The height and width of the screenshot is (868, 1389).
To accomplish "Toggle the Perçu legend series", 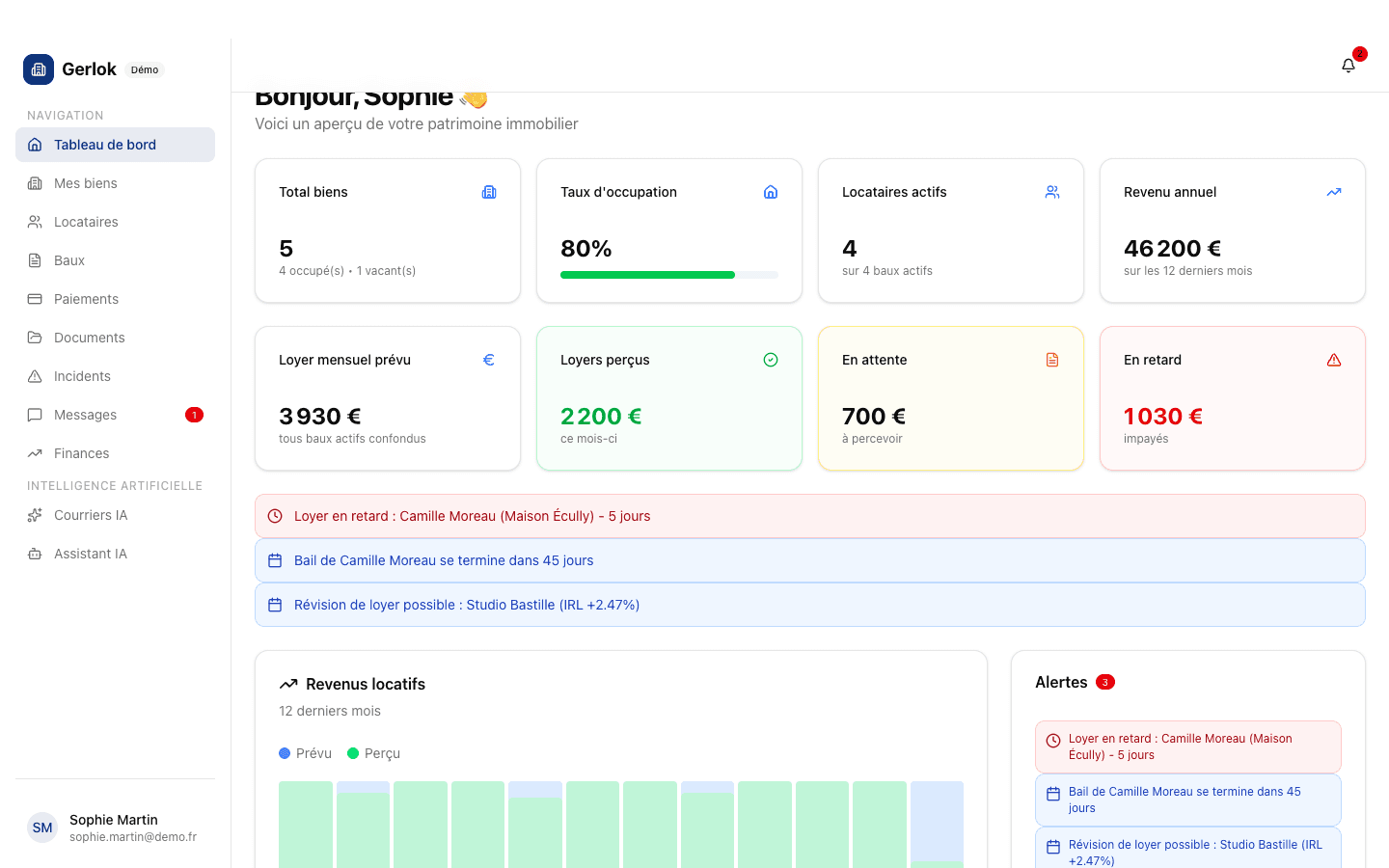I will [373, 753].
